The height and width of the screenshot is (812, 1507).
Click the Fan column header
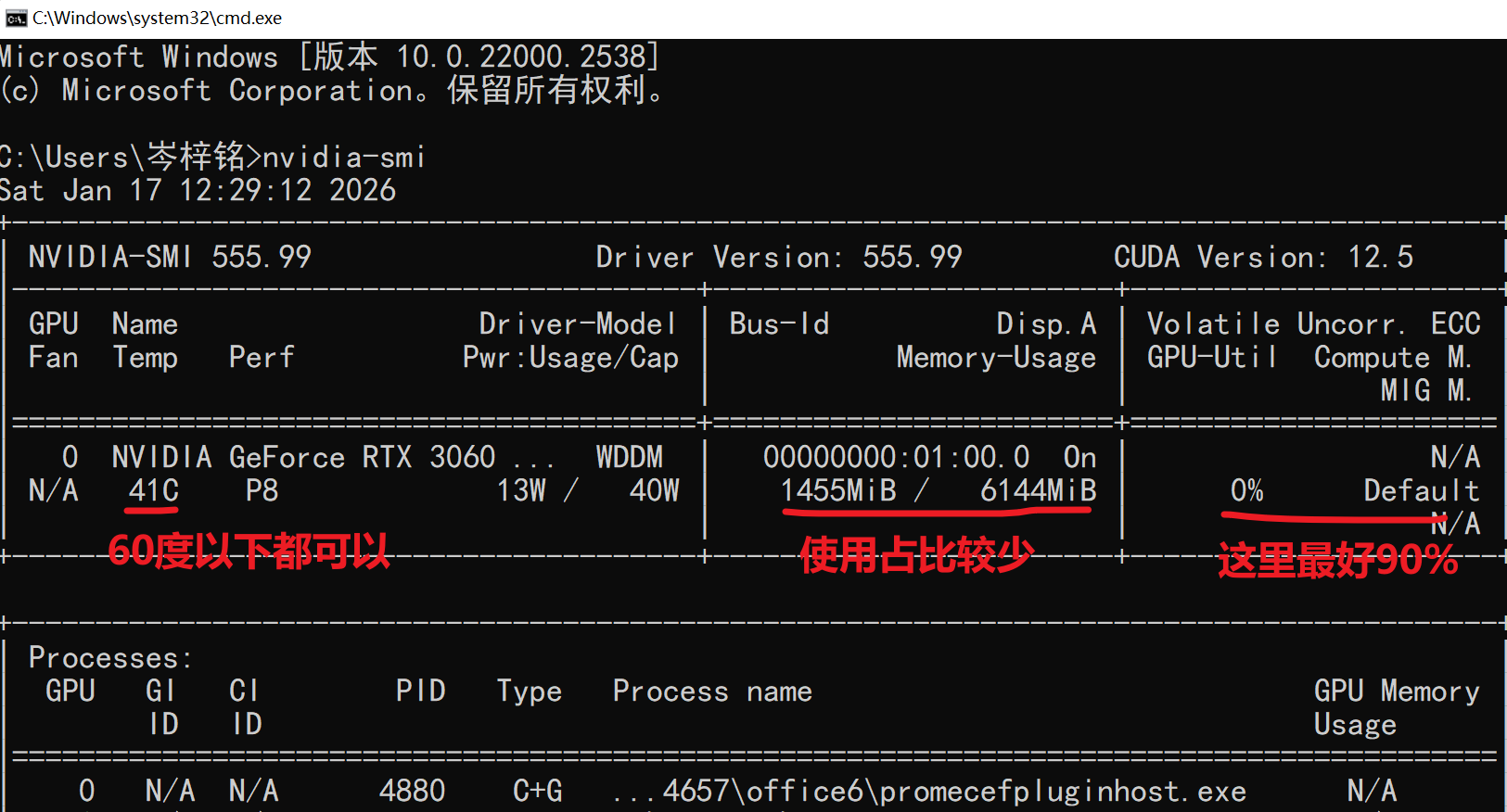53,358
